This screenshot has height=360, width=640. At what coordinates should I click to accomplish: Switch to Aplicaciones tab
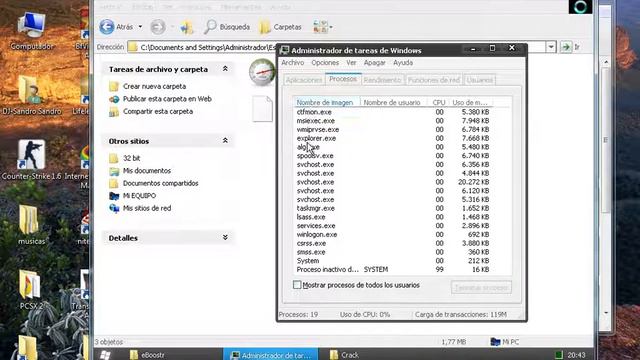[x=304, y=80]
